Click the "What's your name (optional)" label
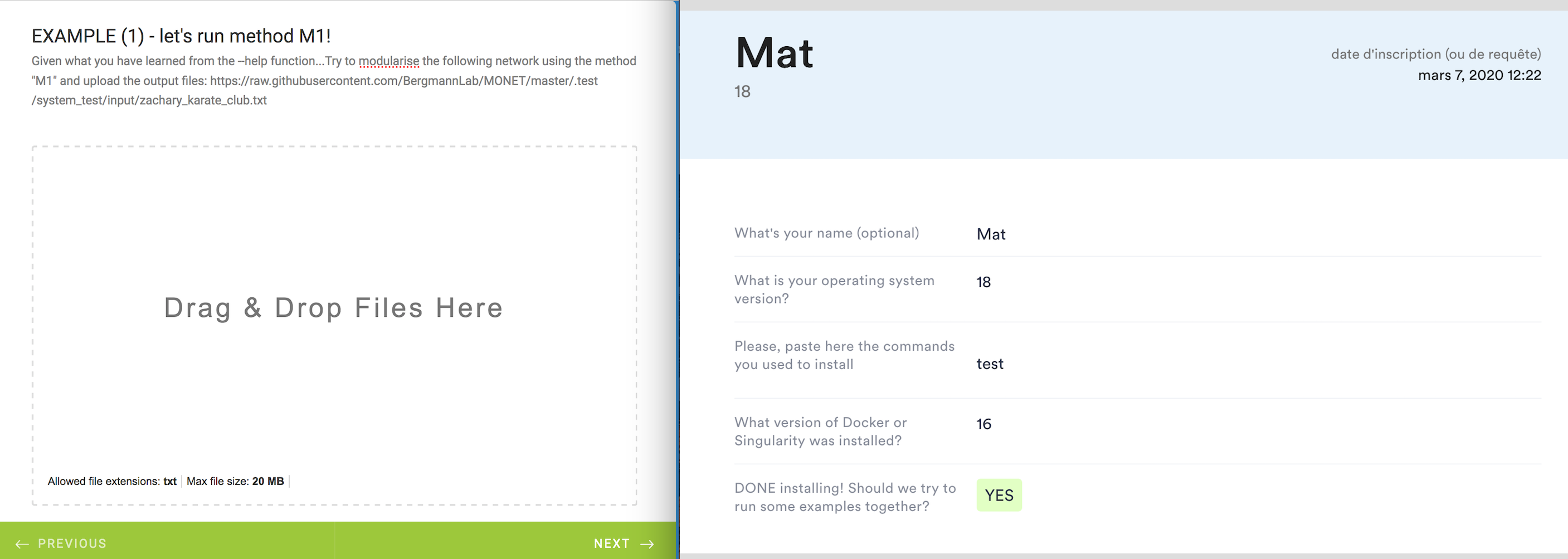1568x559 pixels. pyautogui.click(x=826, y=233)
